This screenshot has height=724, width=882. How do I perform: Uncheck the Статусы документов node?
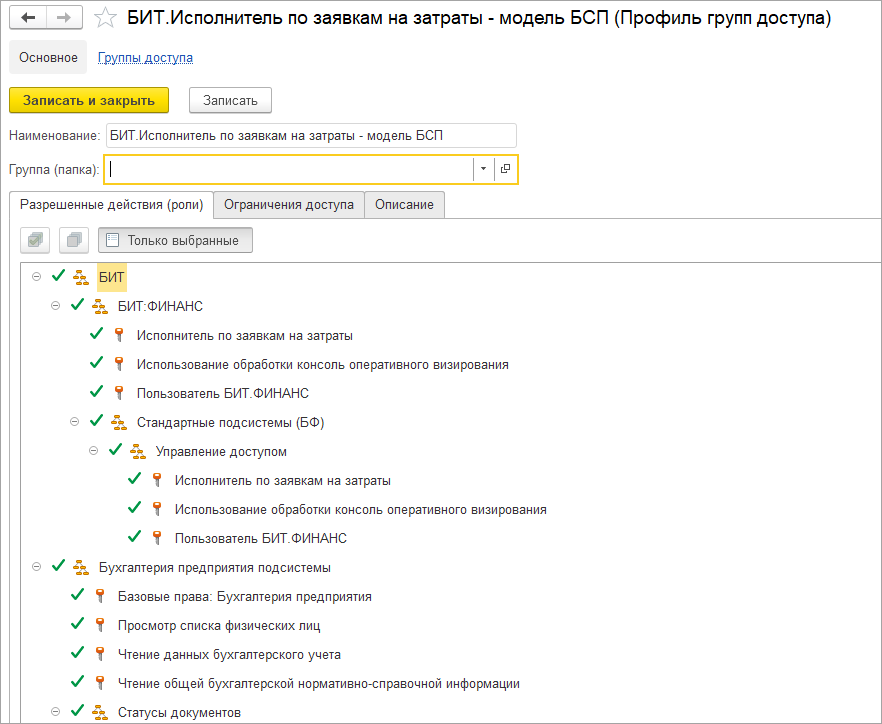click(78, 711)
